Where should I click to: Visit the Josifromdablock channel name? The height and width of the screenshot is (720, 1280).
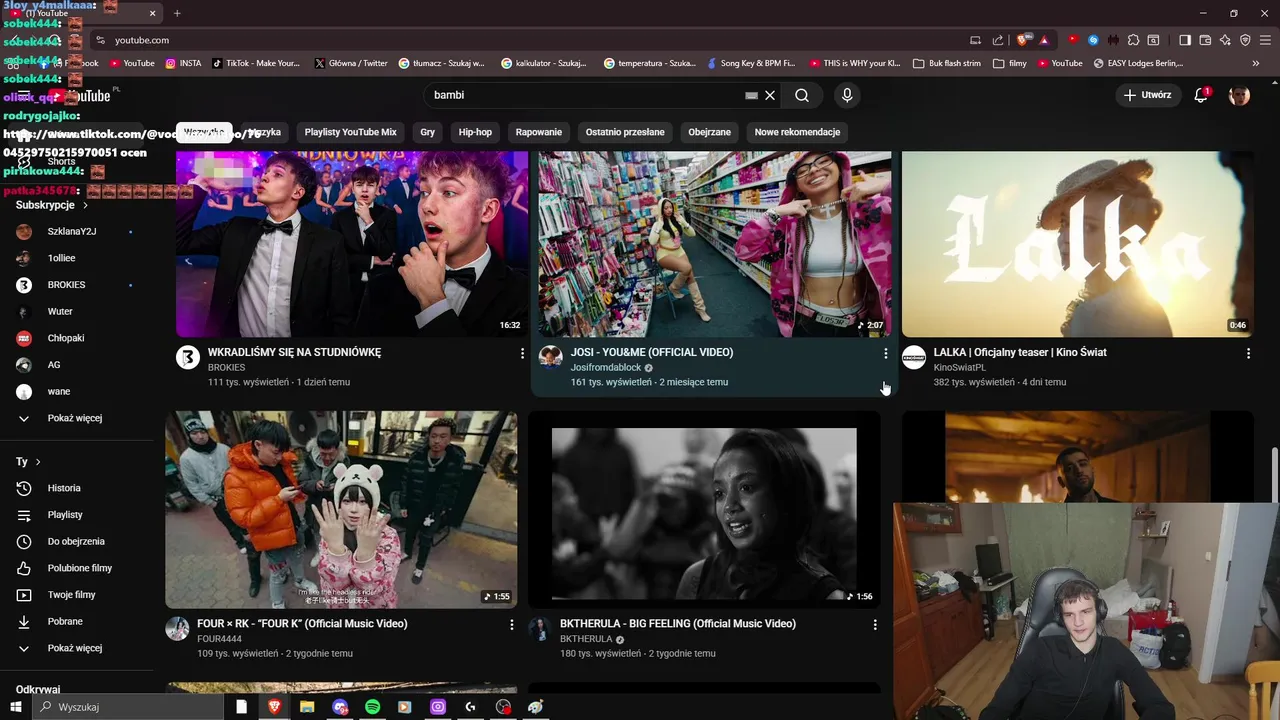point(606,368)
